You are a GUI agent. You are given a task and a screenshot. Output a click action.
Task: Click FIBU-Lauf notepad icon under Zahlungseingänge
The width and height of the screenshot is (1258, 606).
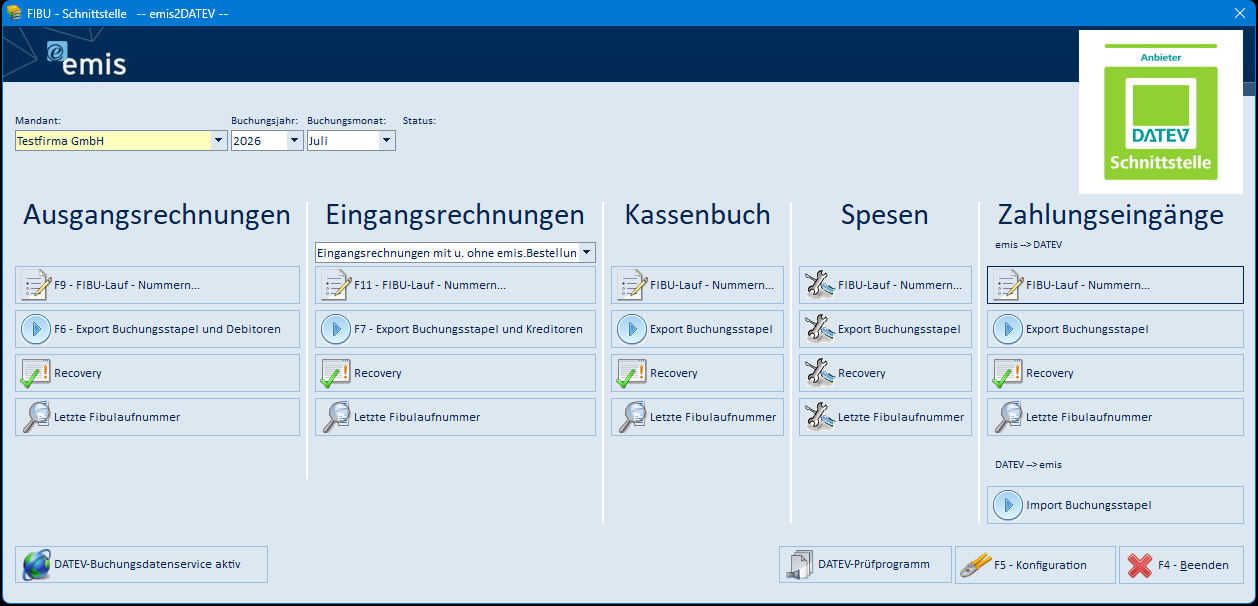pyautogui.click(x=1007, y=285)
